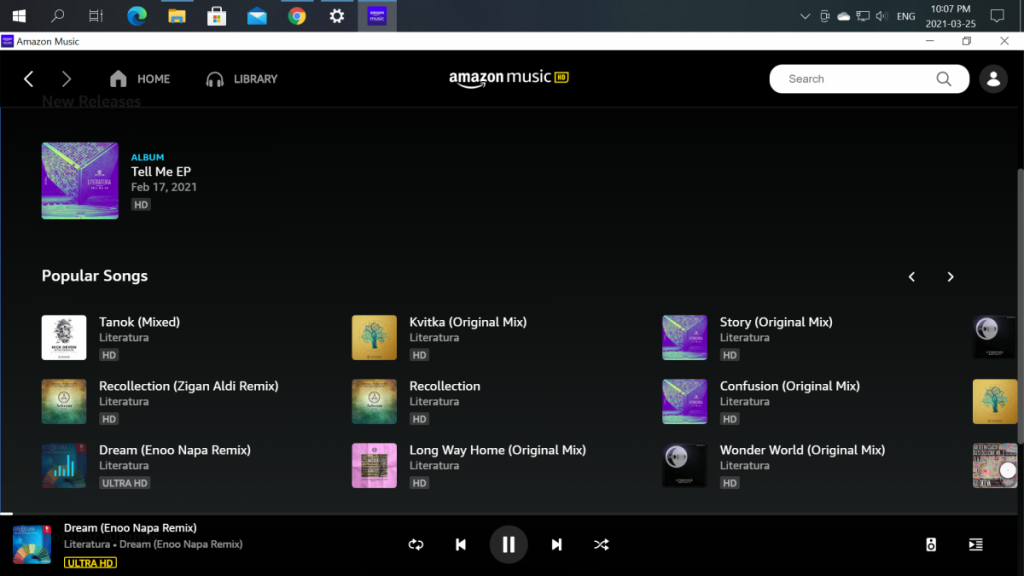Play Recollection from its middle-column cover
The height and width of the screenshot is (576, 1024).
coord(374,402)
